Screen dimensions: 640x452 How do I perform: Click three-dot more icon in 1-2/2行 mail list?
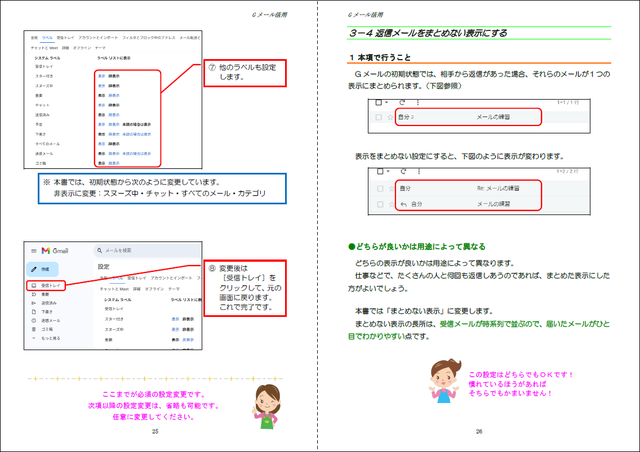tap(419, 171)
